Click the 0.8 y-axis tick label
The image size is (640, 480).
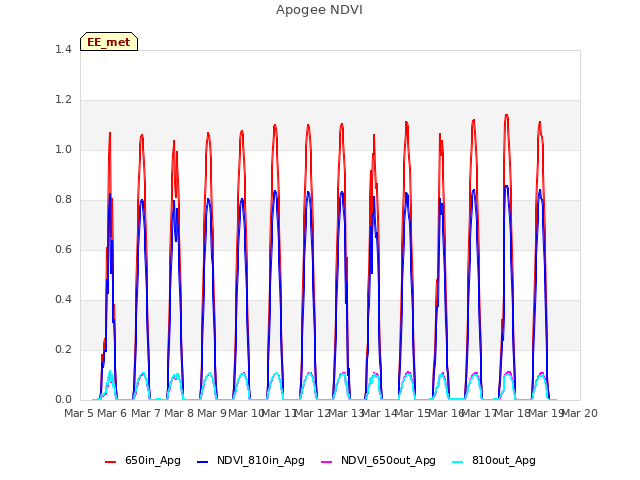pyautogui.click(x=63, y=200)
